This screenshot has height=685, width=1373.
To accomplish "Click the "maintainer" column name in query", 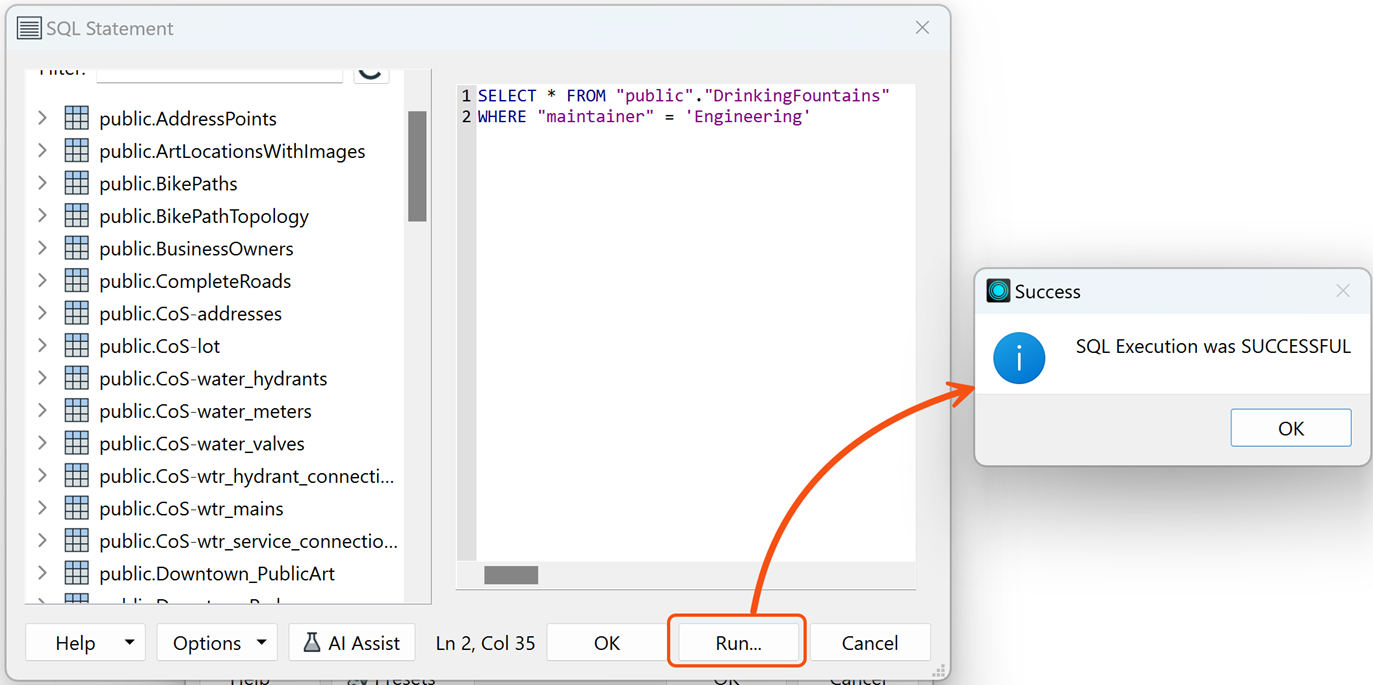I will point(595,117).
